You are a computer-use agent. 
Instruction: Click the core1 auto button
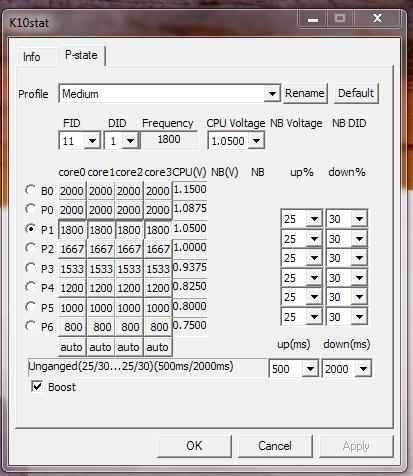pos(101,347)
